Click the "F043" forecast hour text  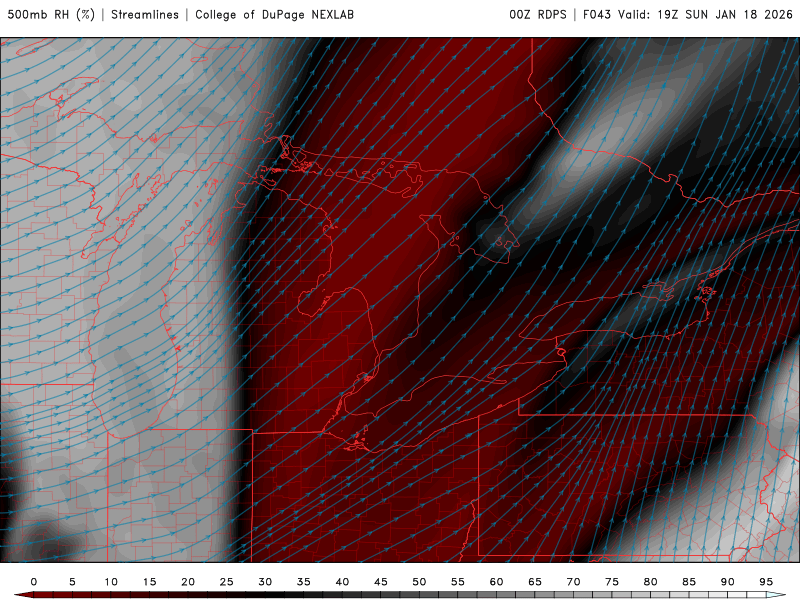596,15
